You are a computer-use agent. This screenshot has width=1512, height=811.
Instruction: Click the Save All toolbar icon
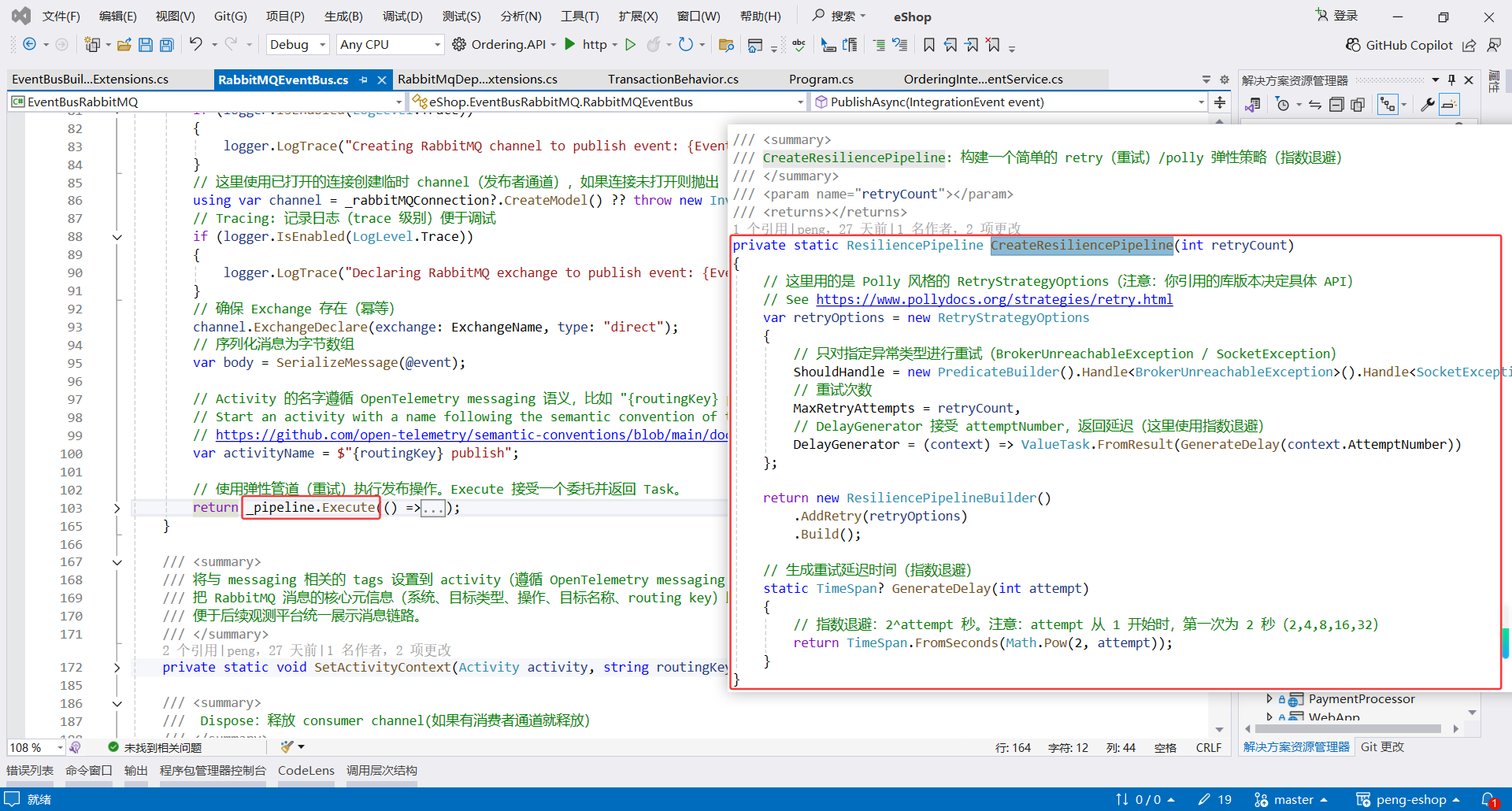click(x=166, y=45)
